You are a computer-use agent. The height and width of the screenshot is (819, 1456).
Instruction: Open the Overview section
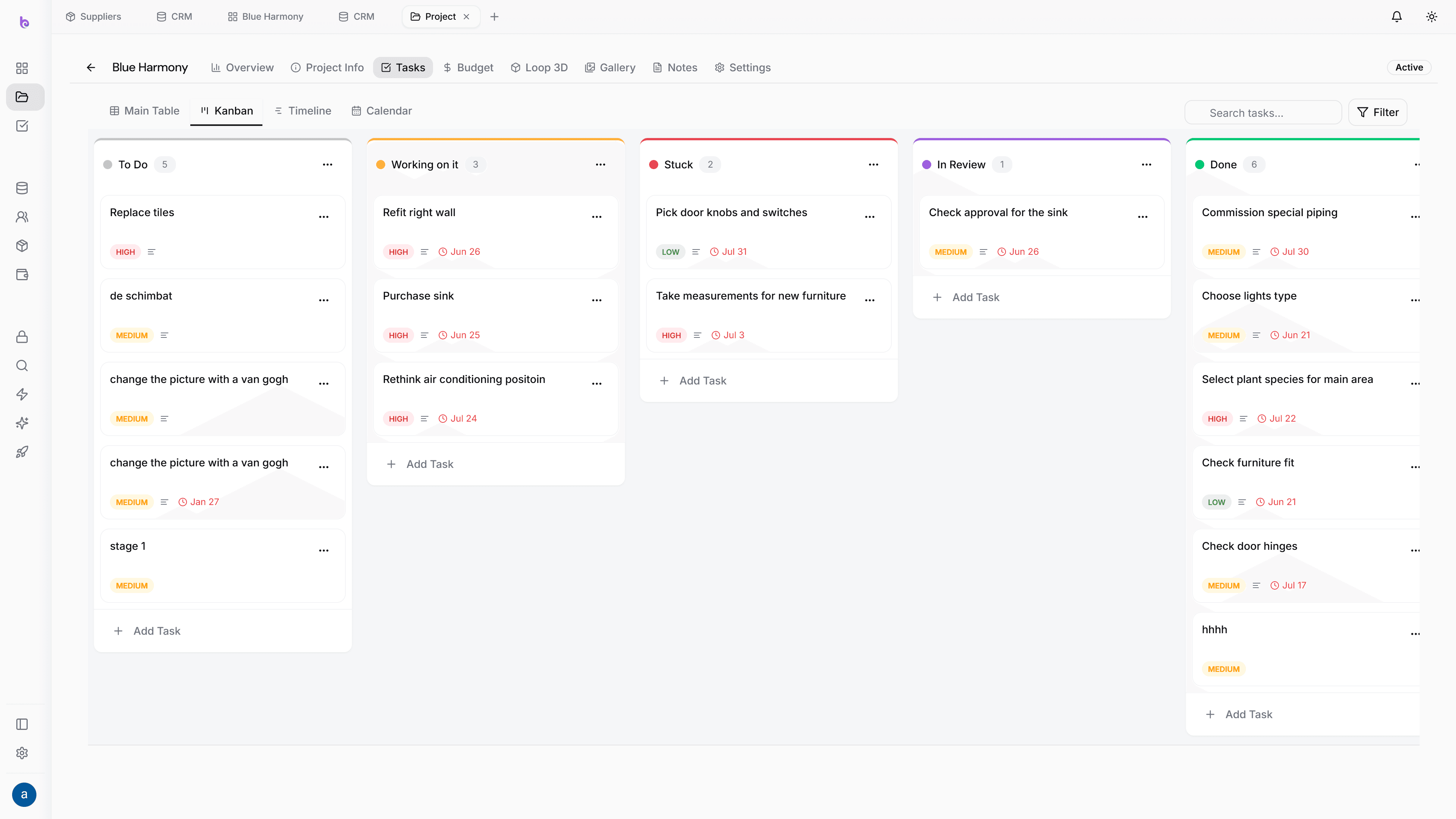[x=243, y=68]
